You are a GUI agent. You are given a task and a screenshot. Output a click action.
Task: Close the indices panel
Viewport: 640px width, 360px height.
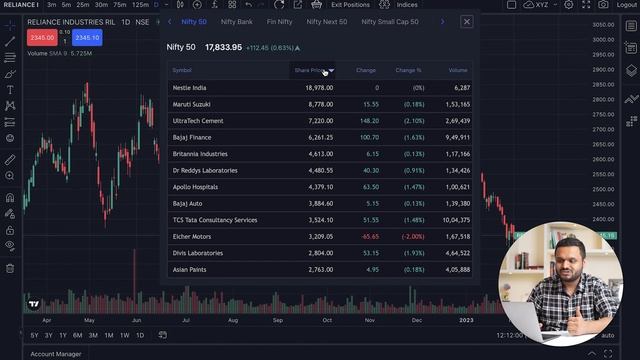click(x=467, y=22)
